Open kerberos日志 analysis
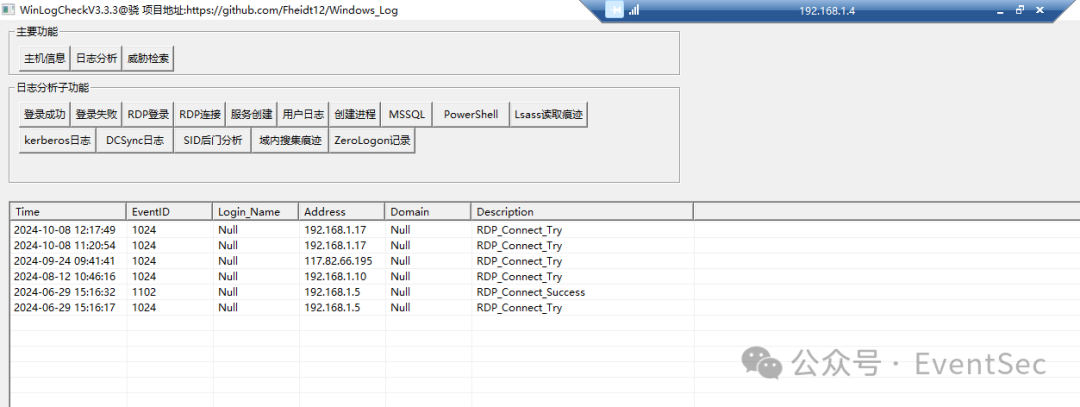This screenshot has width=1080, height=407. pos(57,141)
